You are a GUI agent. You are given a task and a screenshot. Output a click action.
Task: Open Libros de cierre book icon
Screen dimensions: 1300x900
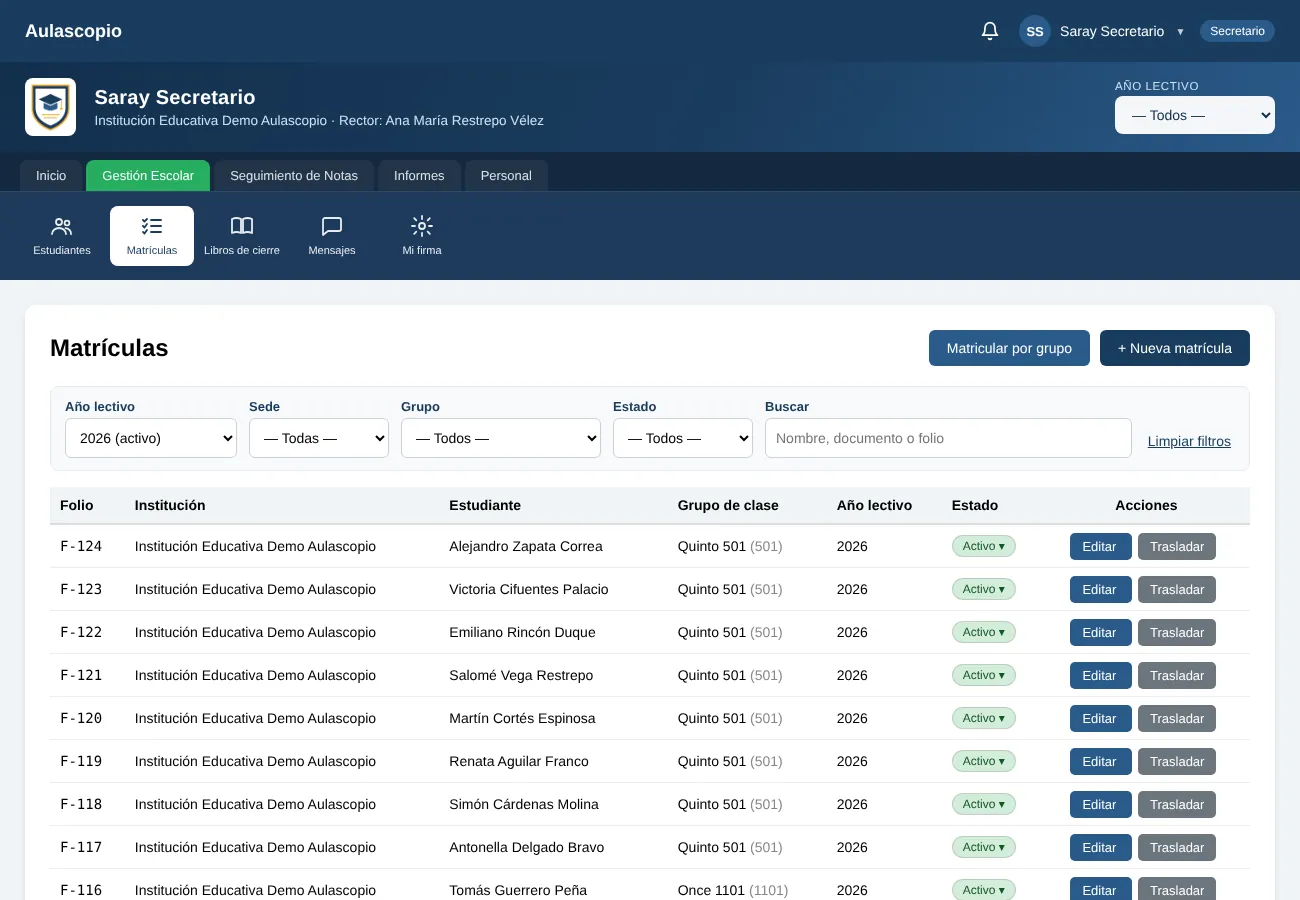(242, 236)
